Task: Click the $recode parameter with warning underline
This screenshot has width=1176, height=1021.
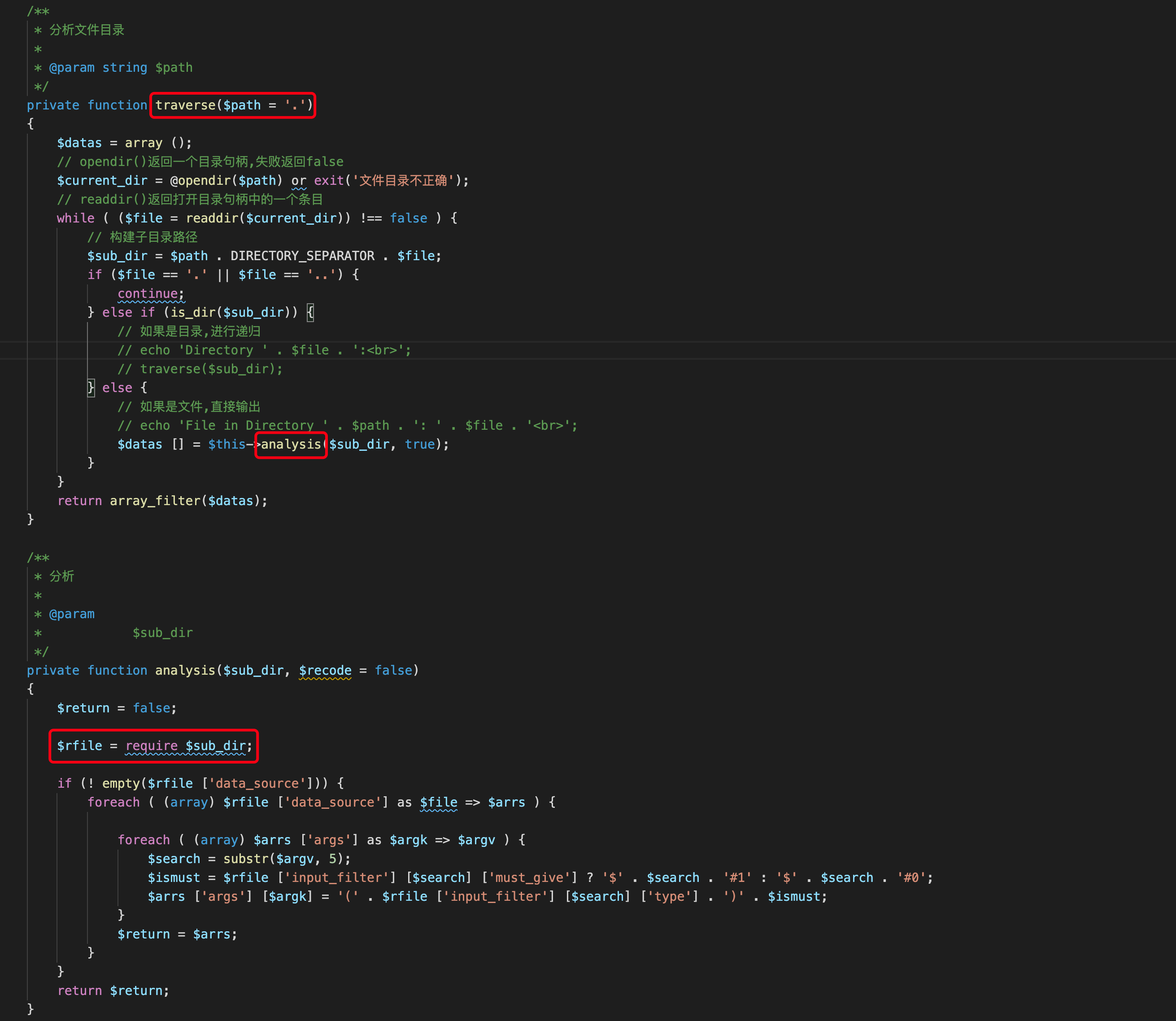Action: 325,671
